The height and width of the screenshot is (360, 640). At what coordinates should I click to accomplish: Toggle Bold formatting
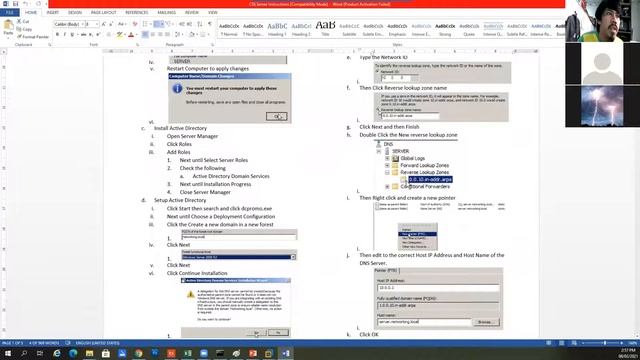pyautogui.click(x=57, y=35)
